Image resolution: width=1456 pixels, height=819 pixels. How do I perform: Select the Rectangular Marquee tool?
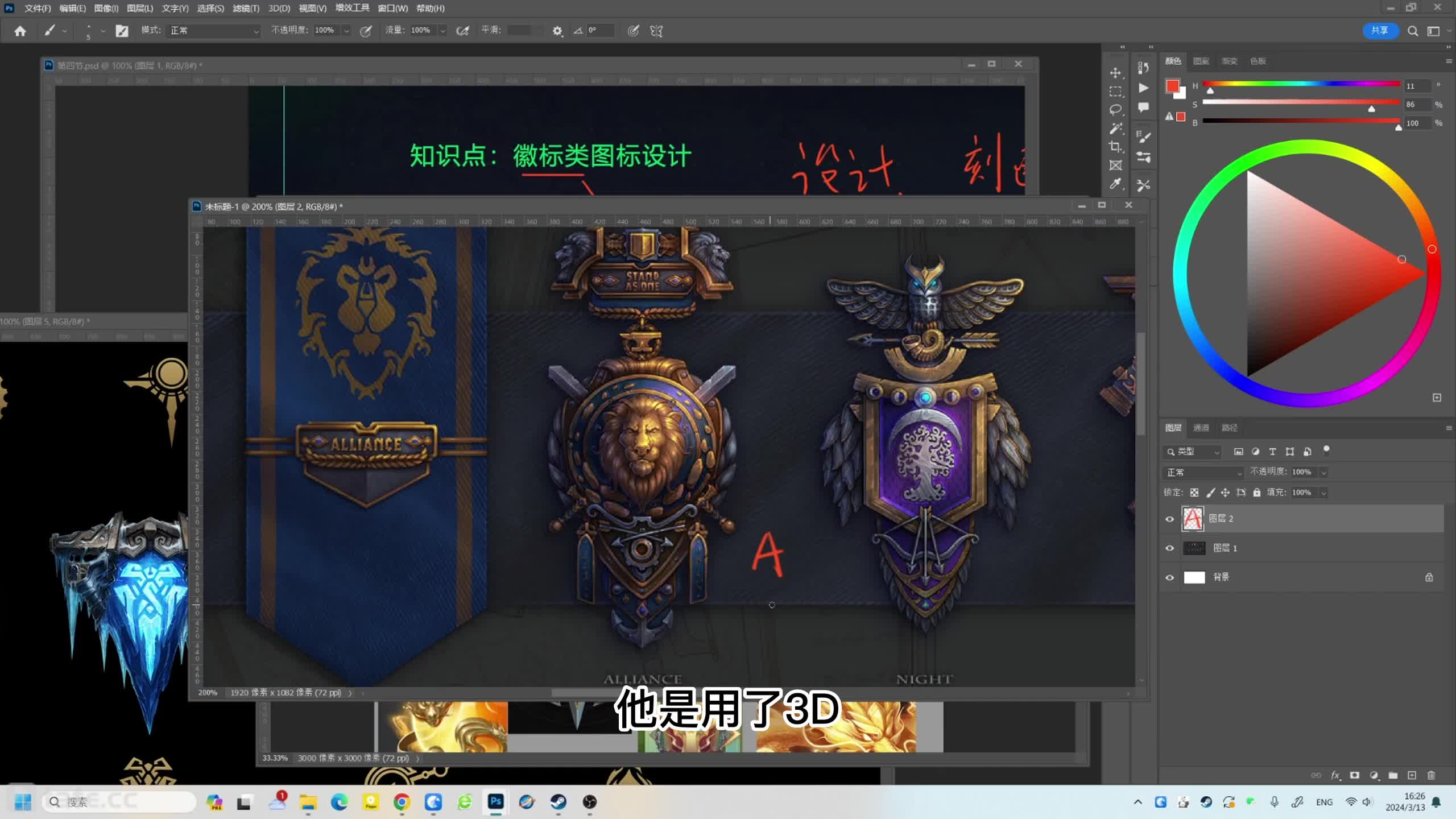click(x=1115, y=92)
